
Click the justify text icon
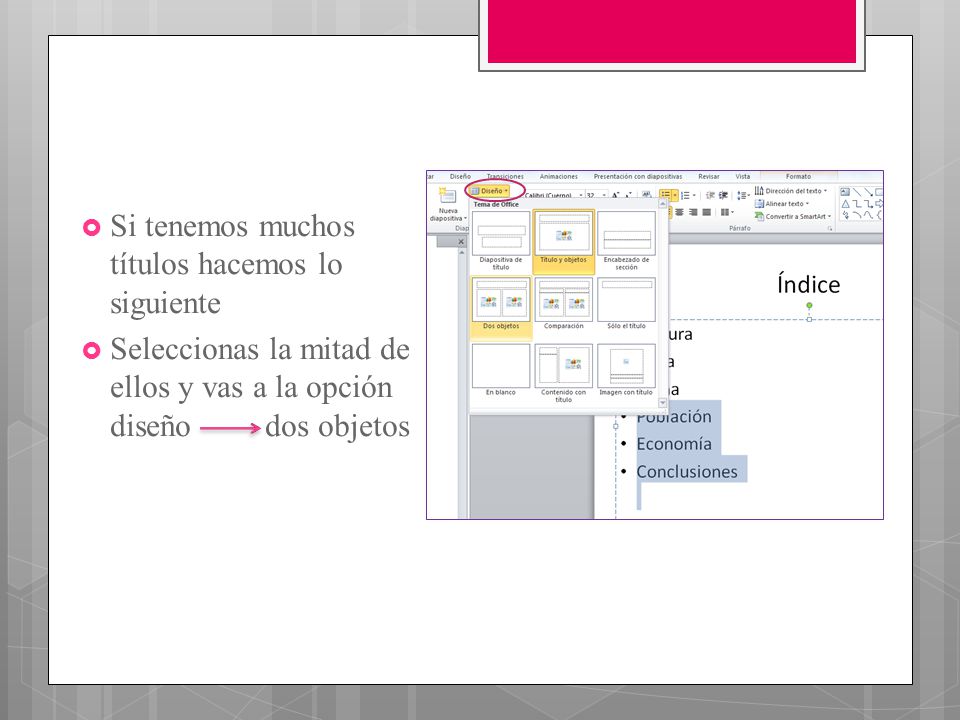click(707, 212)
